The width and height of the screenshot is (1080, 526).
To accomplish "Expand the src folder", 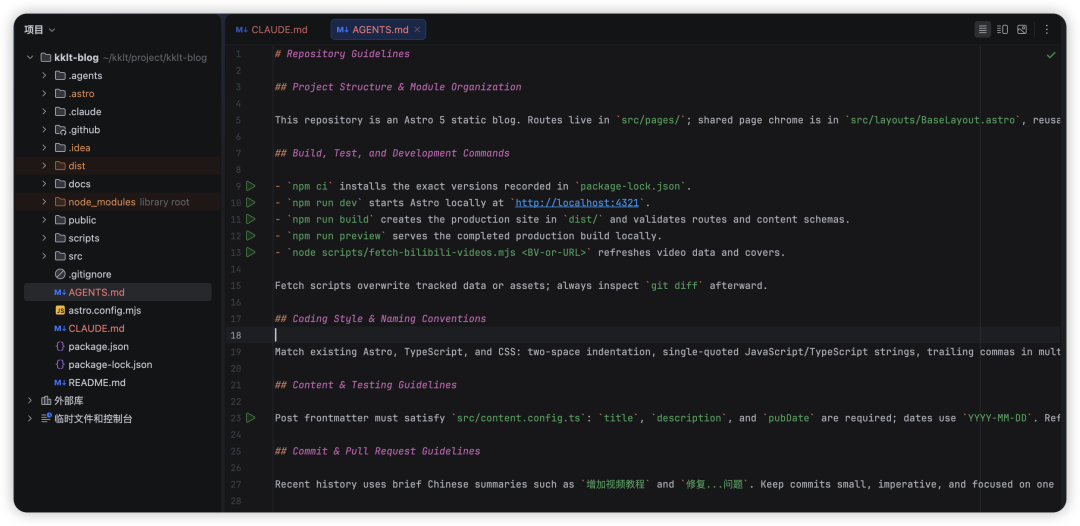I will tap(44, 256).
